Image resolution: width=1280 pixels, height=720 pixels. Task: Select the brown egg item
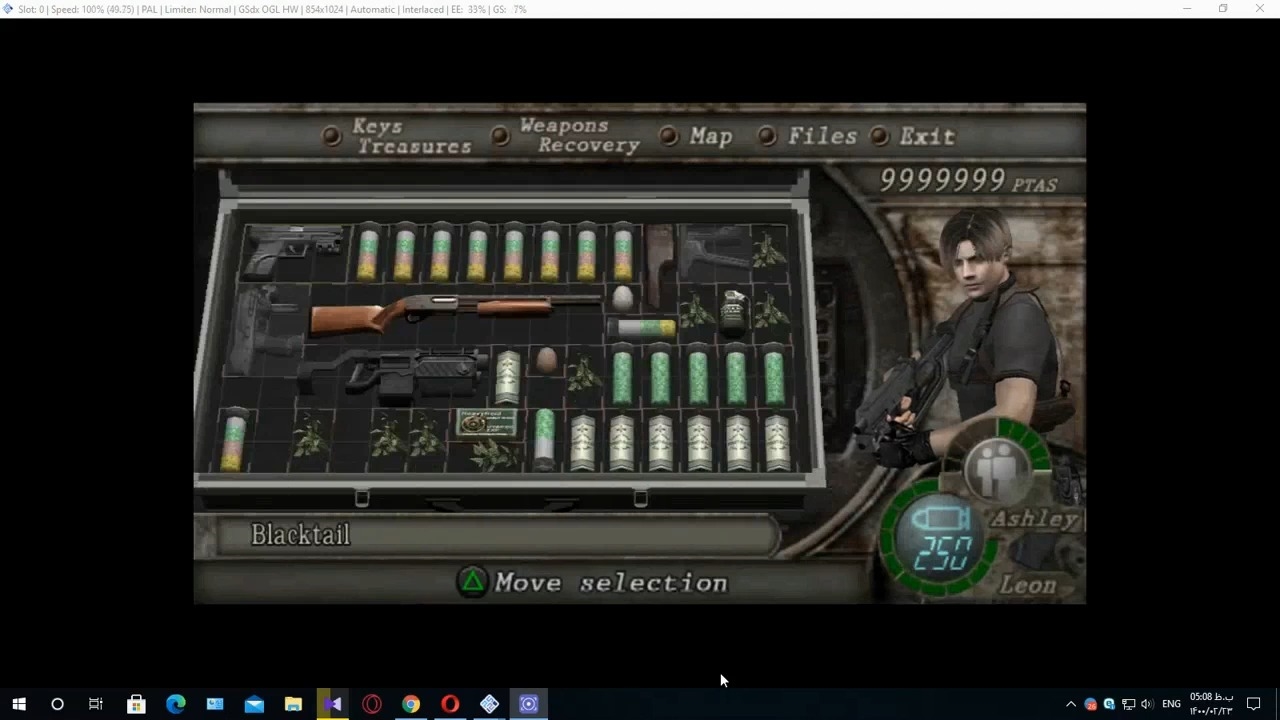(x=546, y=360)
